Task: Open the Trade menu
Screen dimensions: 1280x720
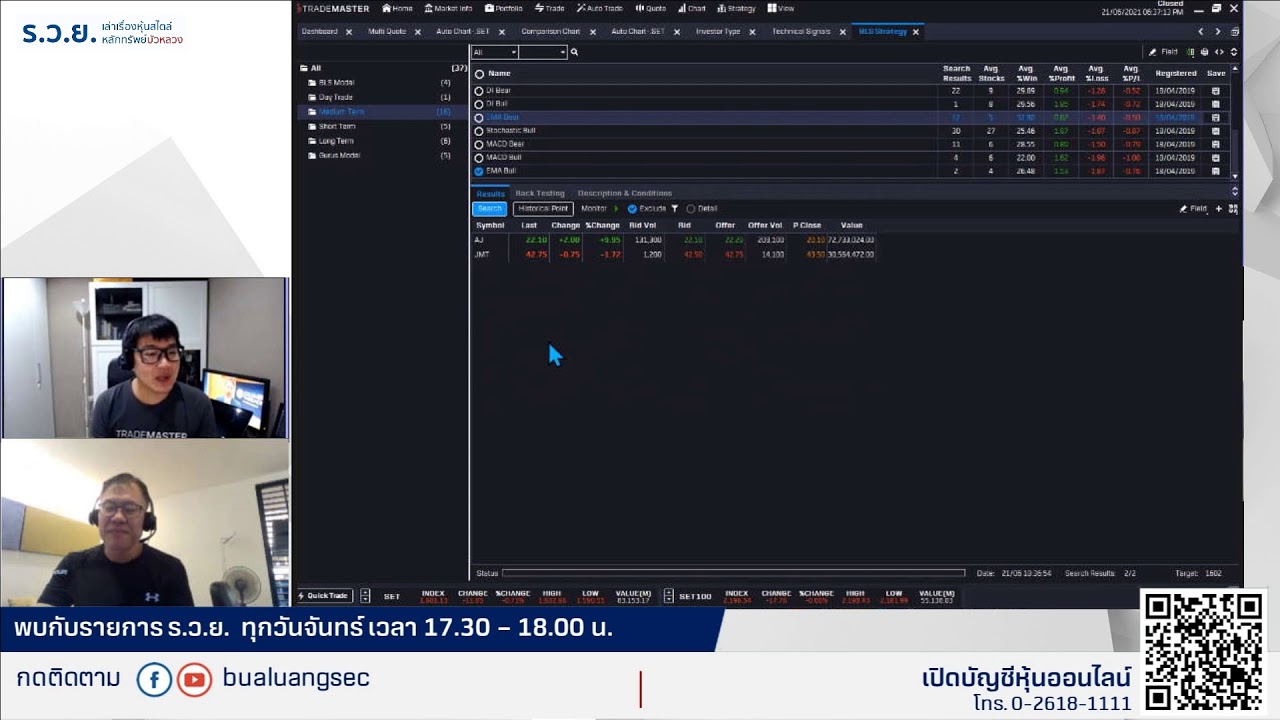Action: pyautogui.click(x=550, y=8)
